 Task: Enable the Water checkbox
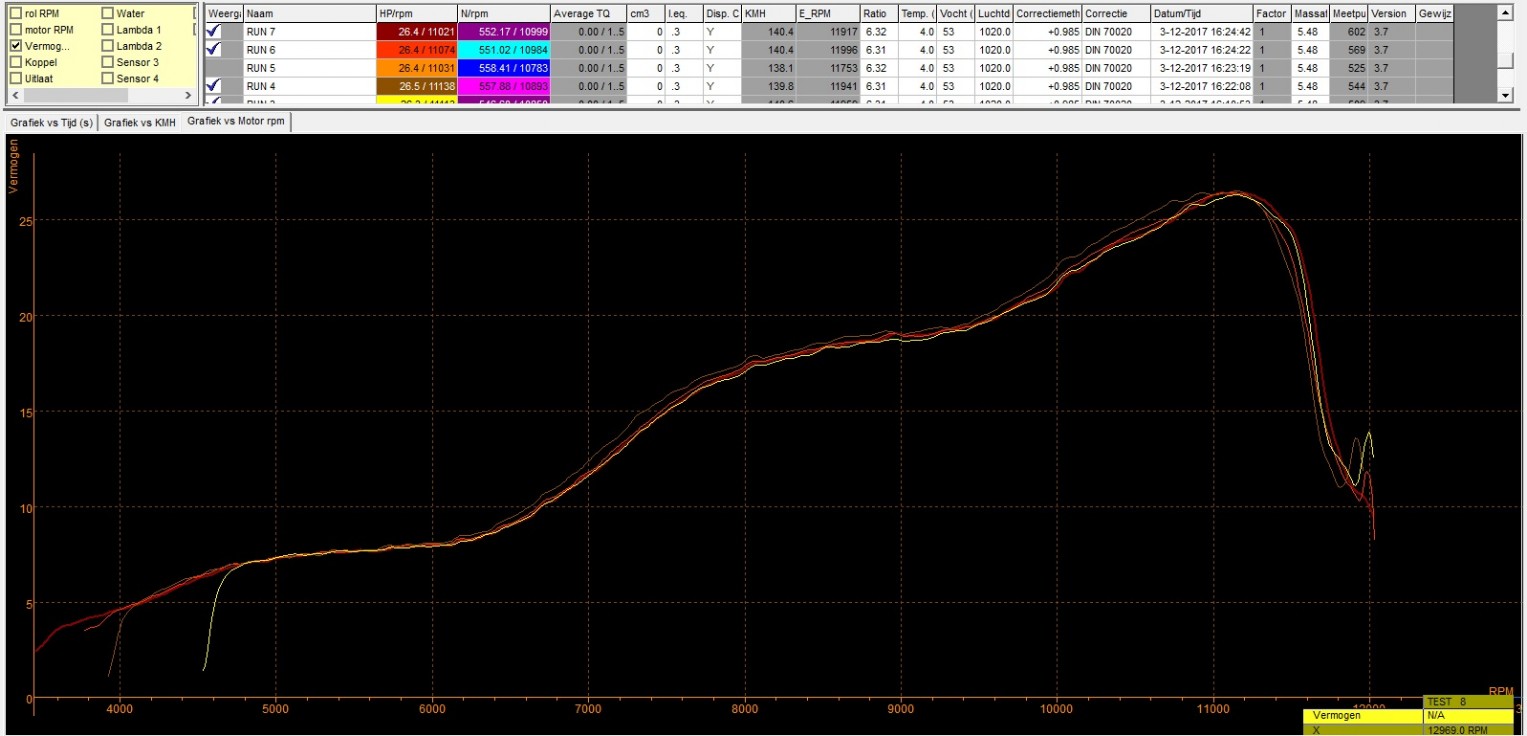(x=107, y=14)
